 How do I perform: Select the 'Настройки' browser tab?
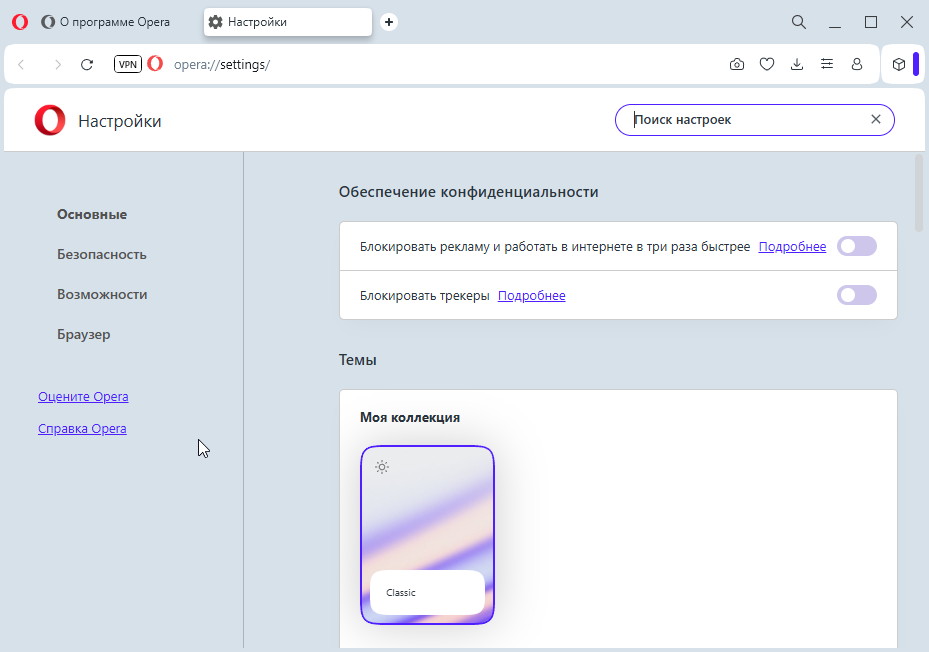click(x=288, y=22)
